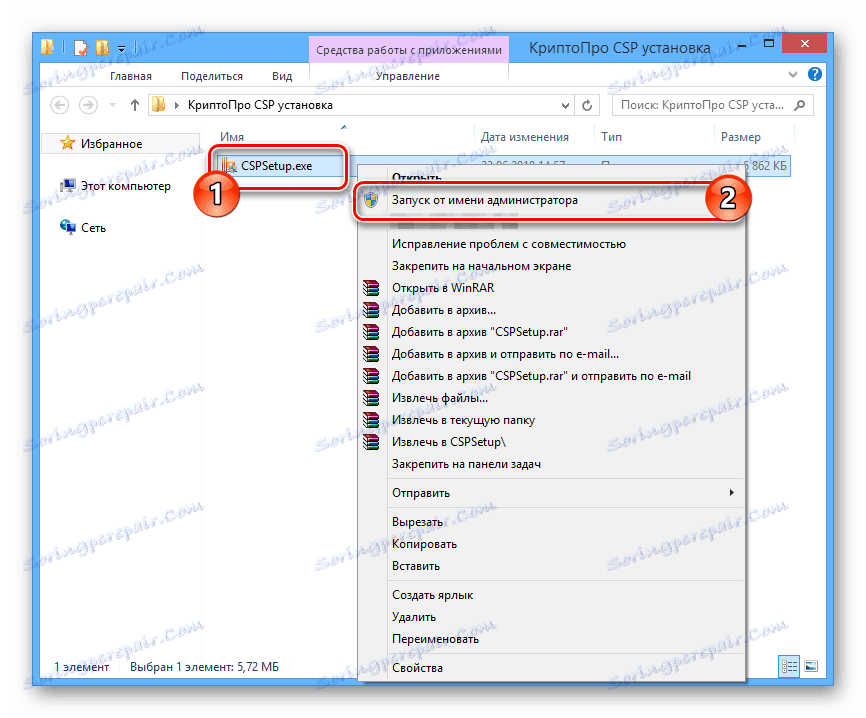Click the Этот компьютер computer icon

(x=68, y=186)
